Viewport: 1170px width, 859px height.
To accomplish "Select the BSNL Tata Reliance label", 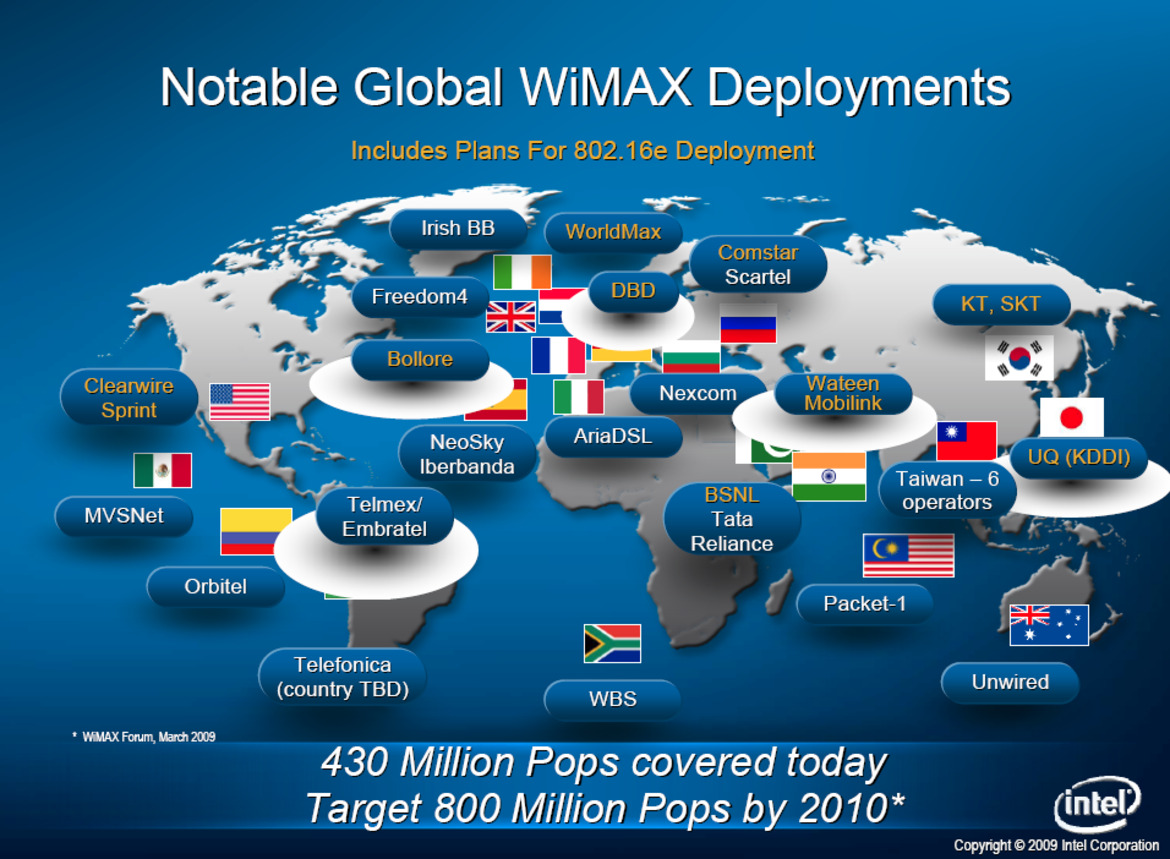I will 732,519.
